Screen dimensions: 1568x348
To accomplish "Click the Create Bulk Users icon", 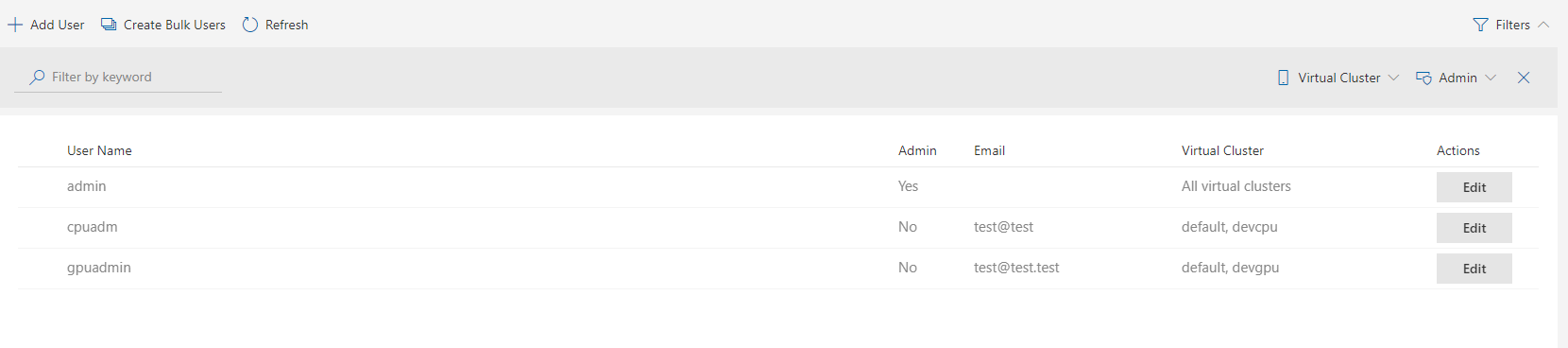I will [109, 25].
